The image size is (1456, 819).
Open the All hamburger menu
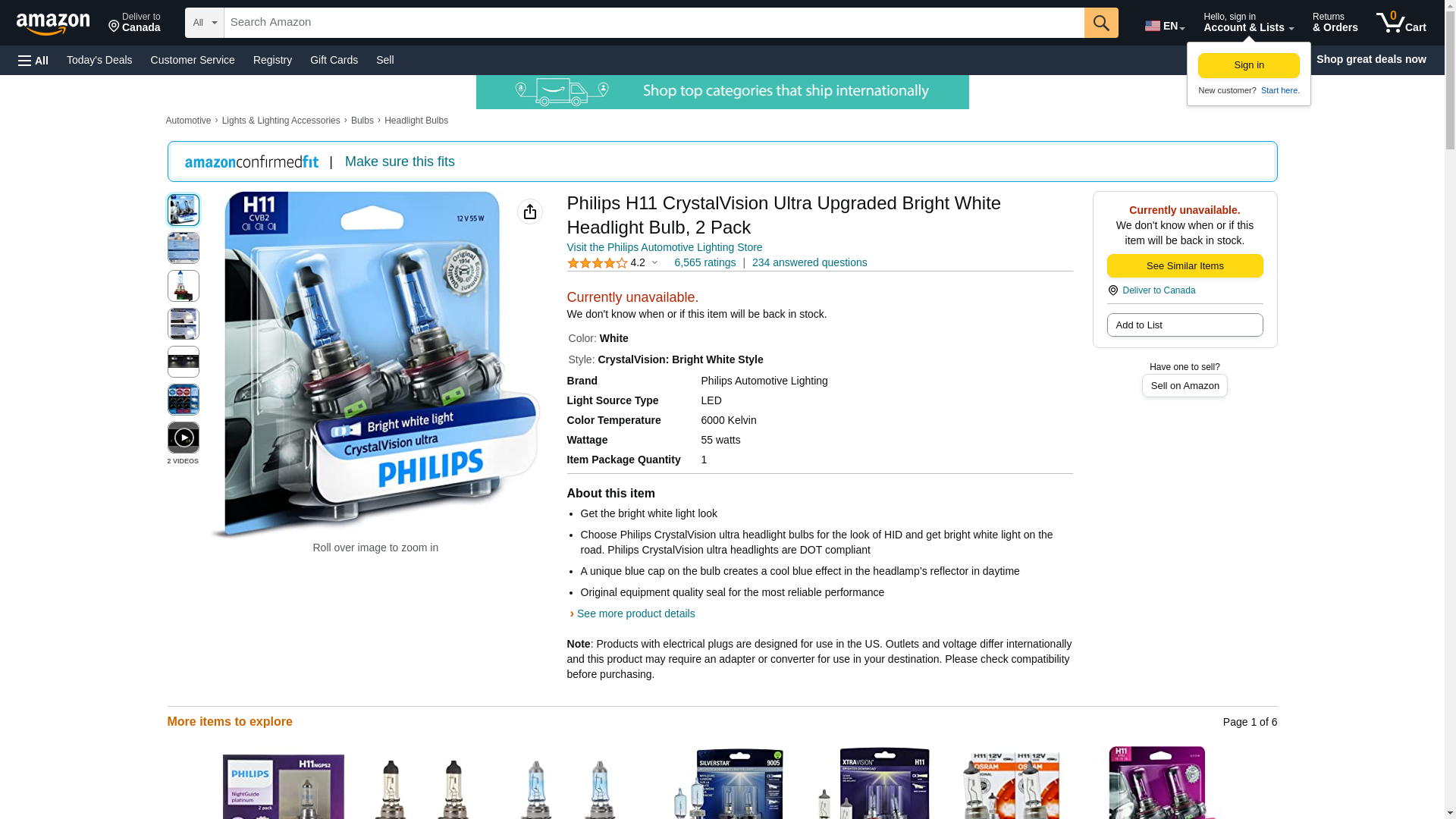(33, 60)
